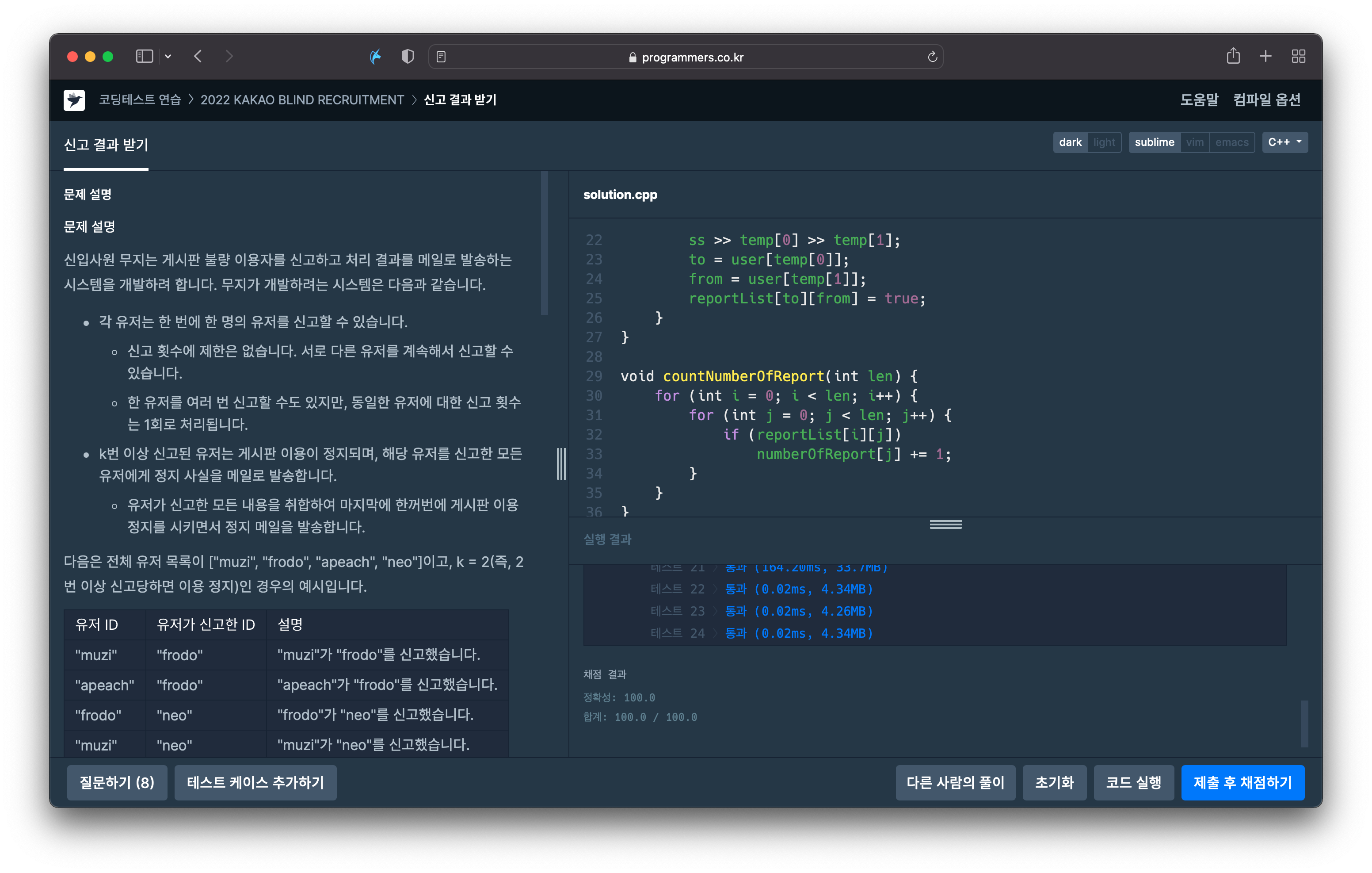Click the 테스트 23 result row
Screen dimensions: 1372x873
(762, 611)
